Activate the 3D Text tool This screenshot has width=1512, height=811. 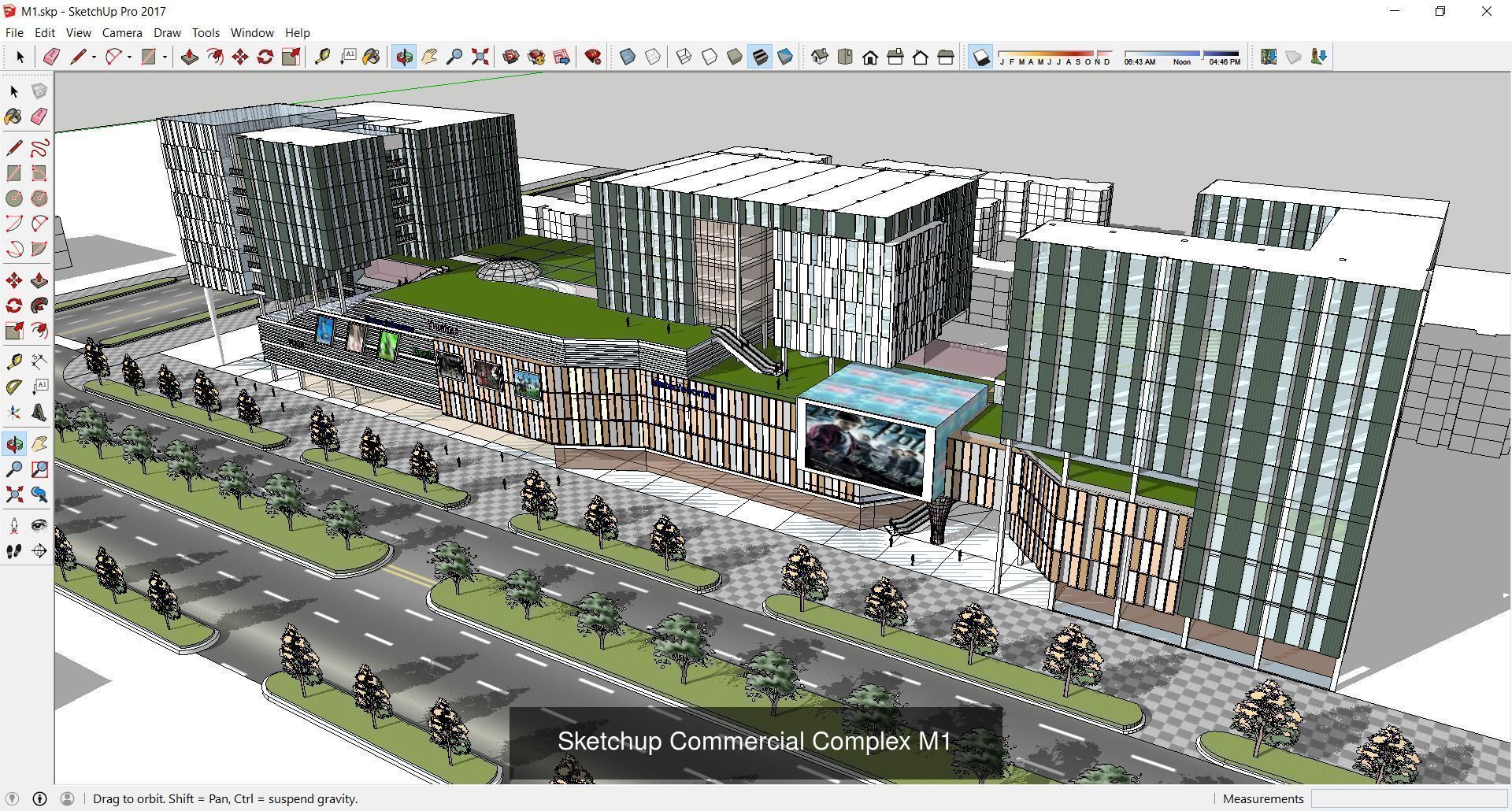39,413
